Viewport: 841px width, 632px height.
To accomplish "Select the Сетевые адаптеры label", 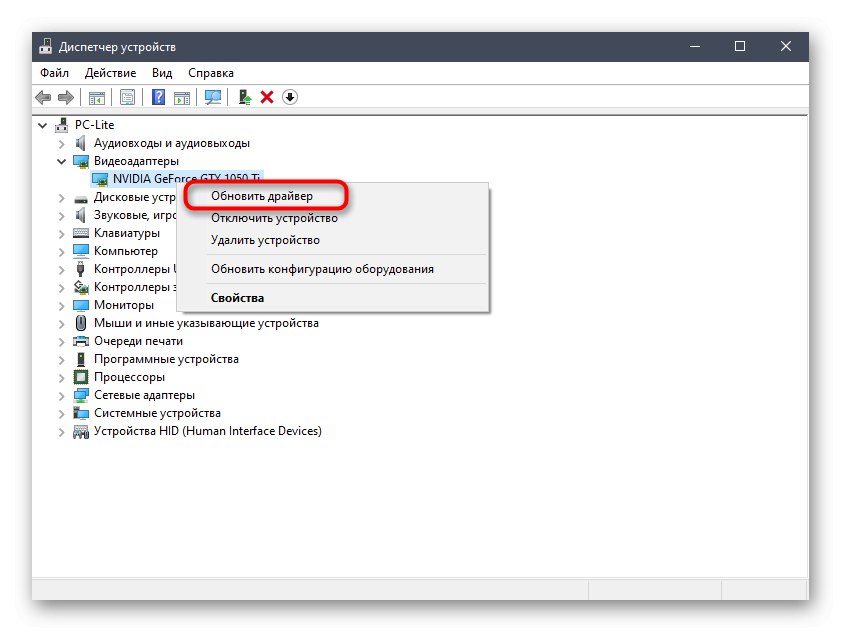I will (144, 395).
